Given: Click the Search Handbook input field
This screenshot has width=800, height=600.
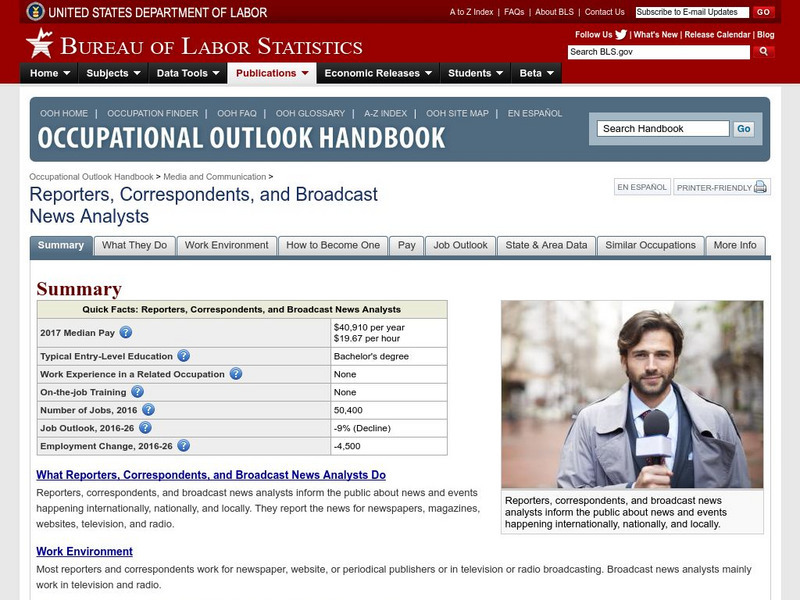Looking at the screenshot, I should click(x=664, y=129).
